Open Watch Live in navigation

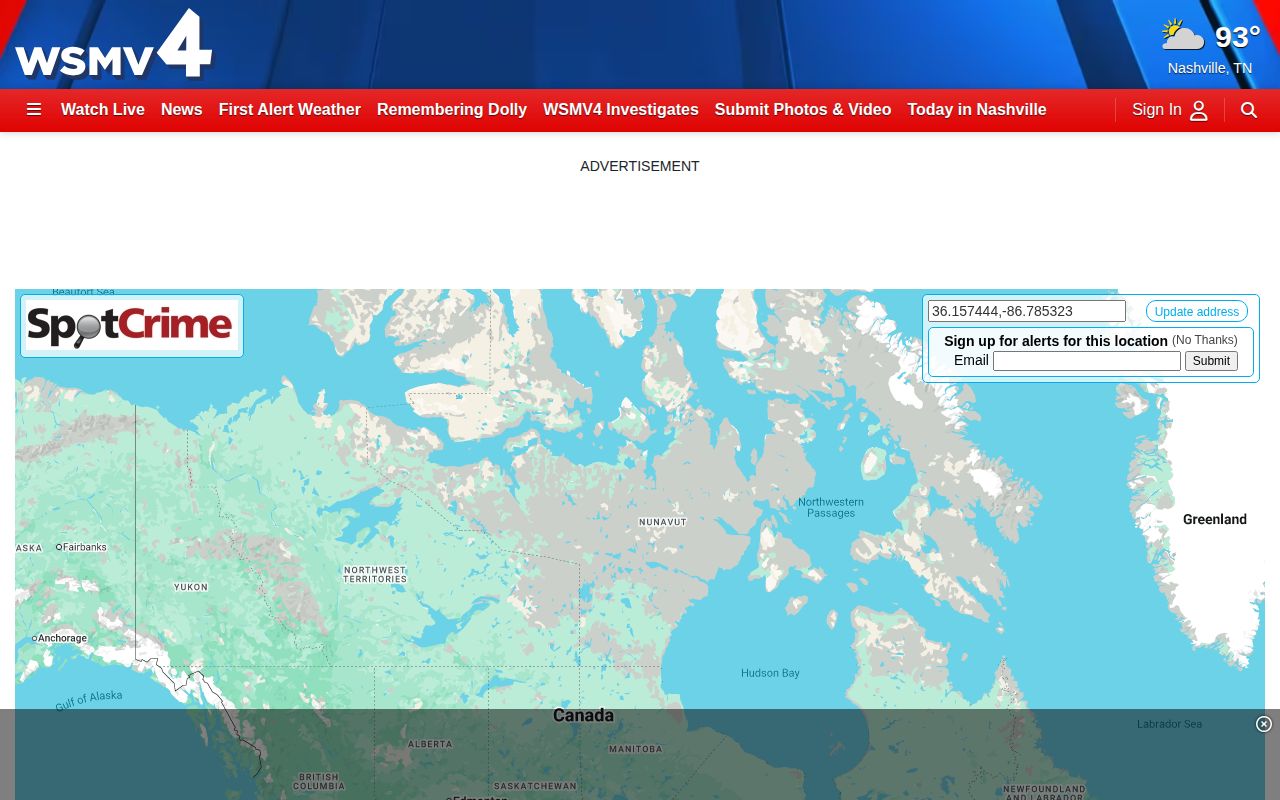[103, 110]
